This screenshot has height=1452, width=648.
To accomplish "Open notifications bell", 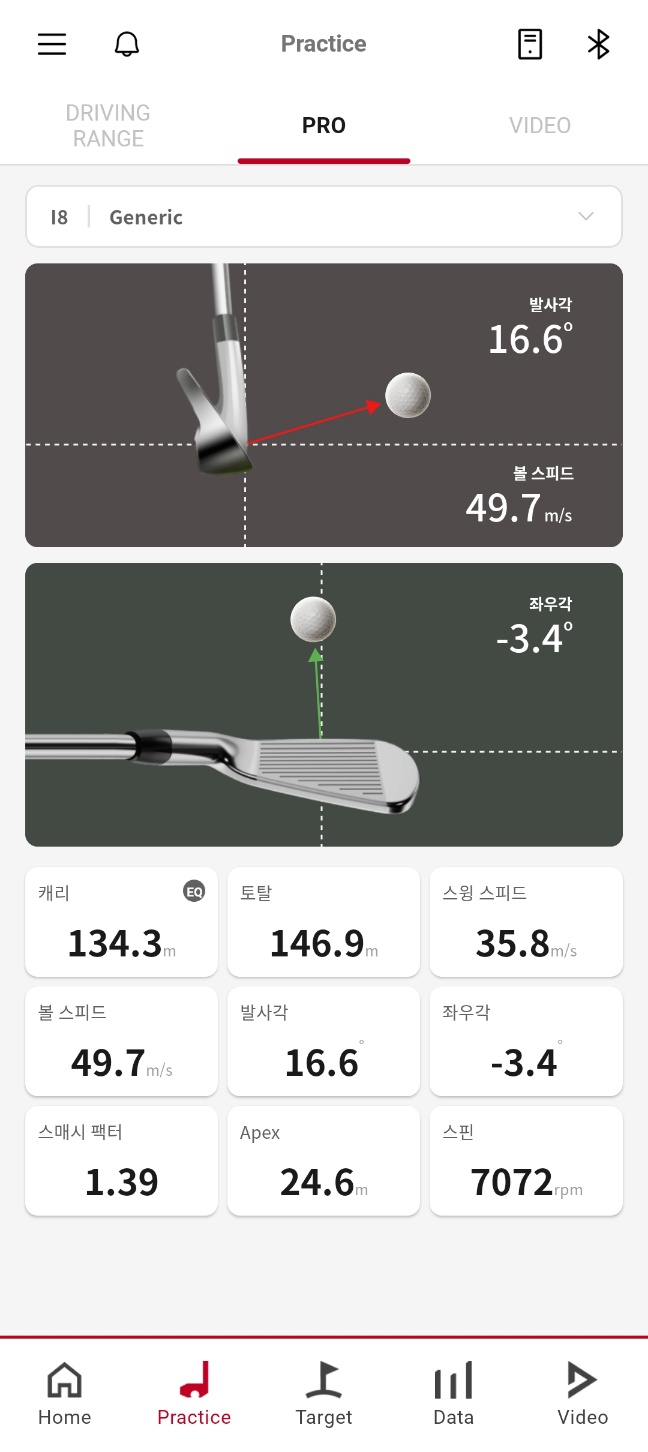I will tap(127, 44).
